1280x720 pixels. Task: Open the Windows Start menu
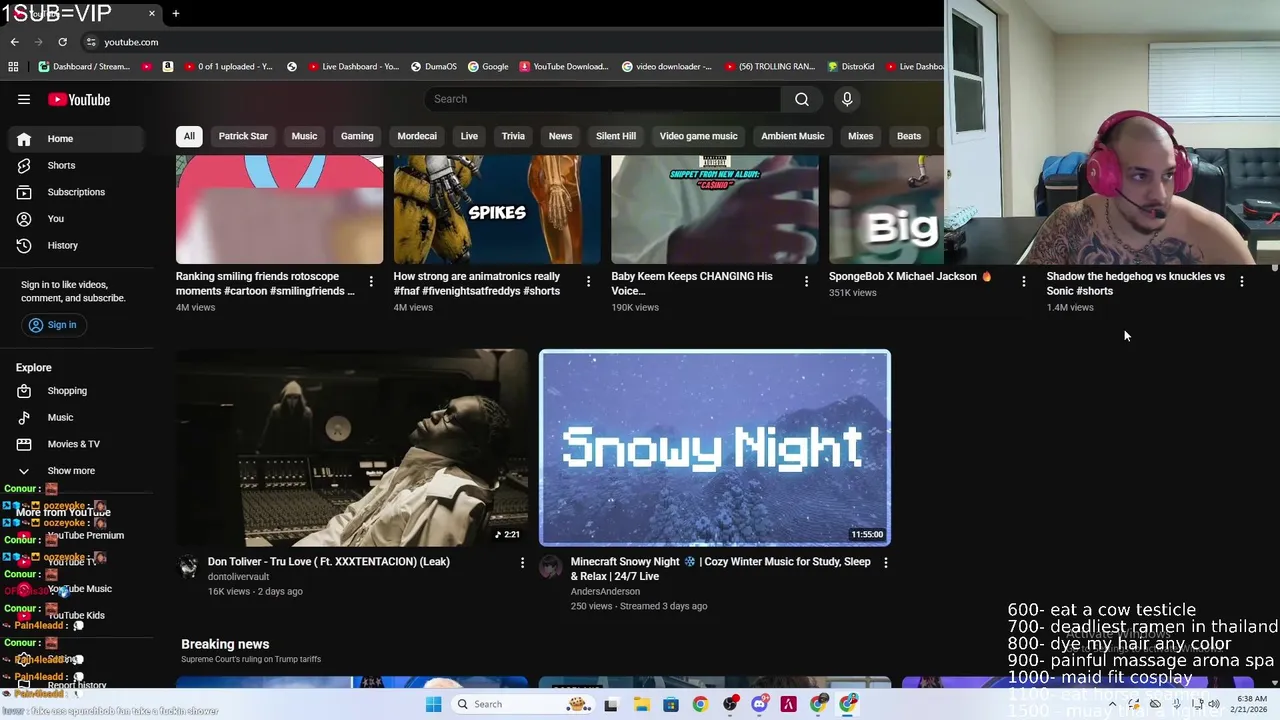[x=433, y=704]
